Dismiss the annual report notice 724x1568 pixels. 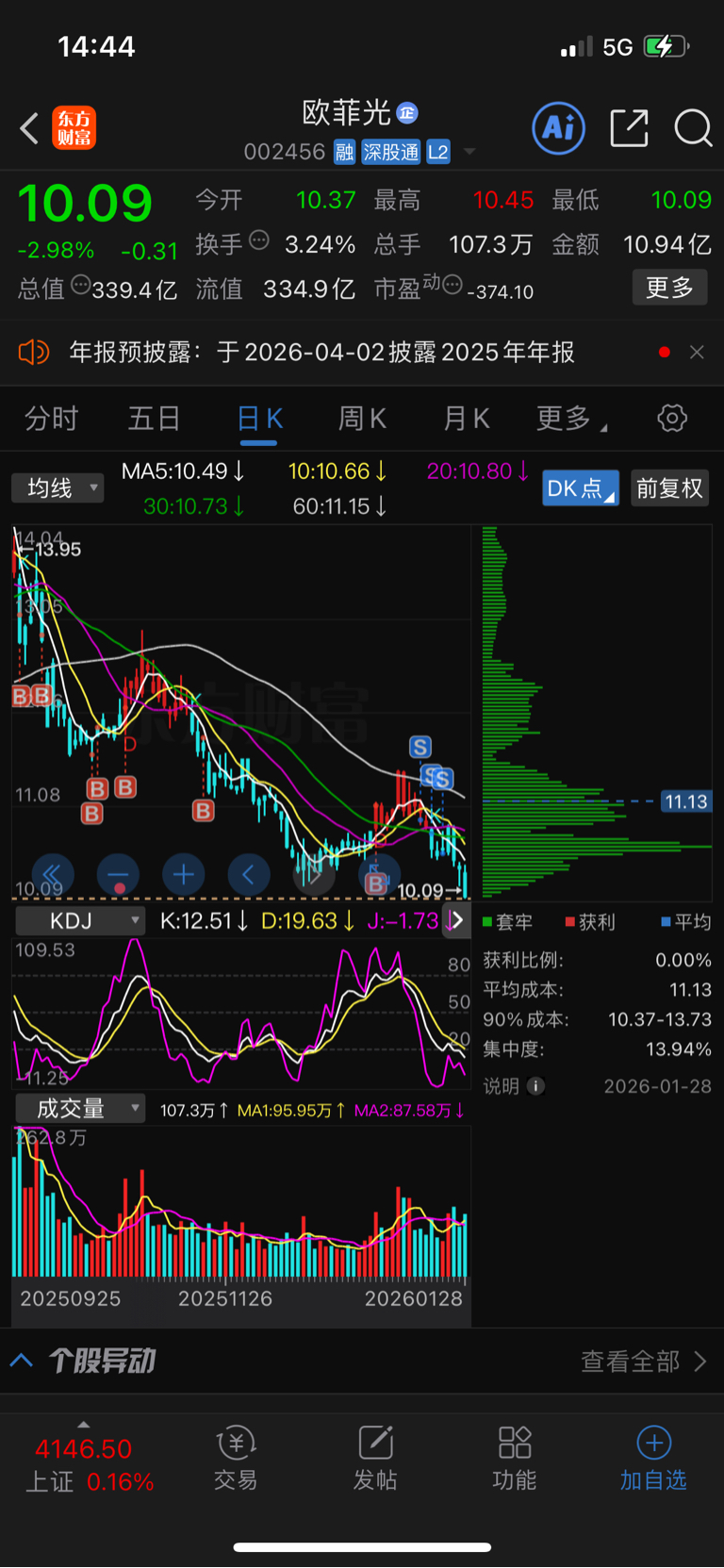pos(697,353)
